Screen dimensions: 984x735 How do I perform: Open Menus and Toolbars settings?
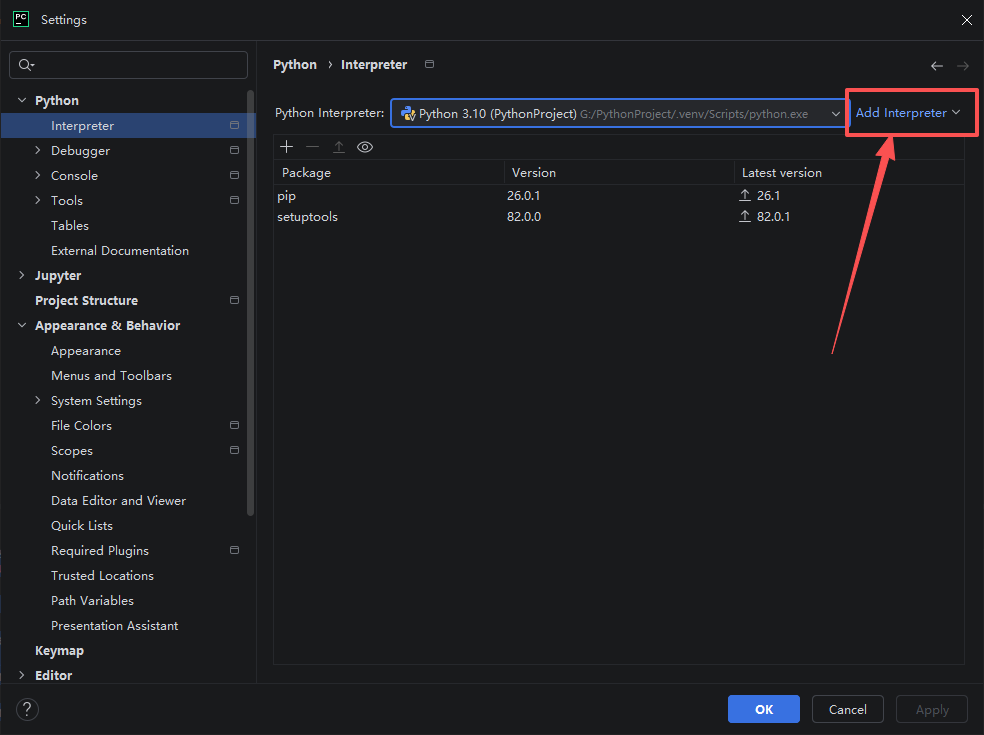pyautogui.click(x=111, y=375)
